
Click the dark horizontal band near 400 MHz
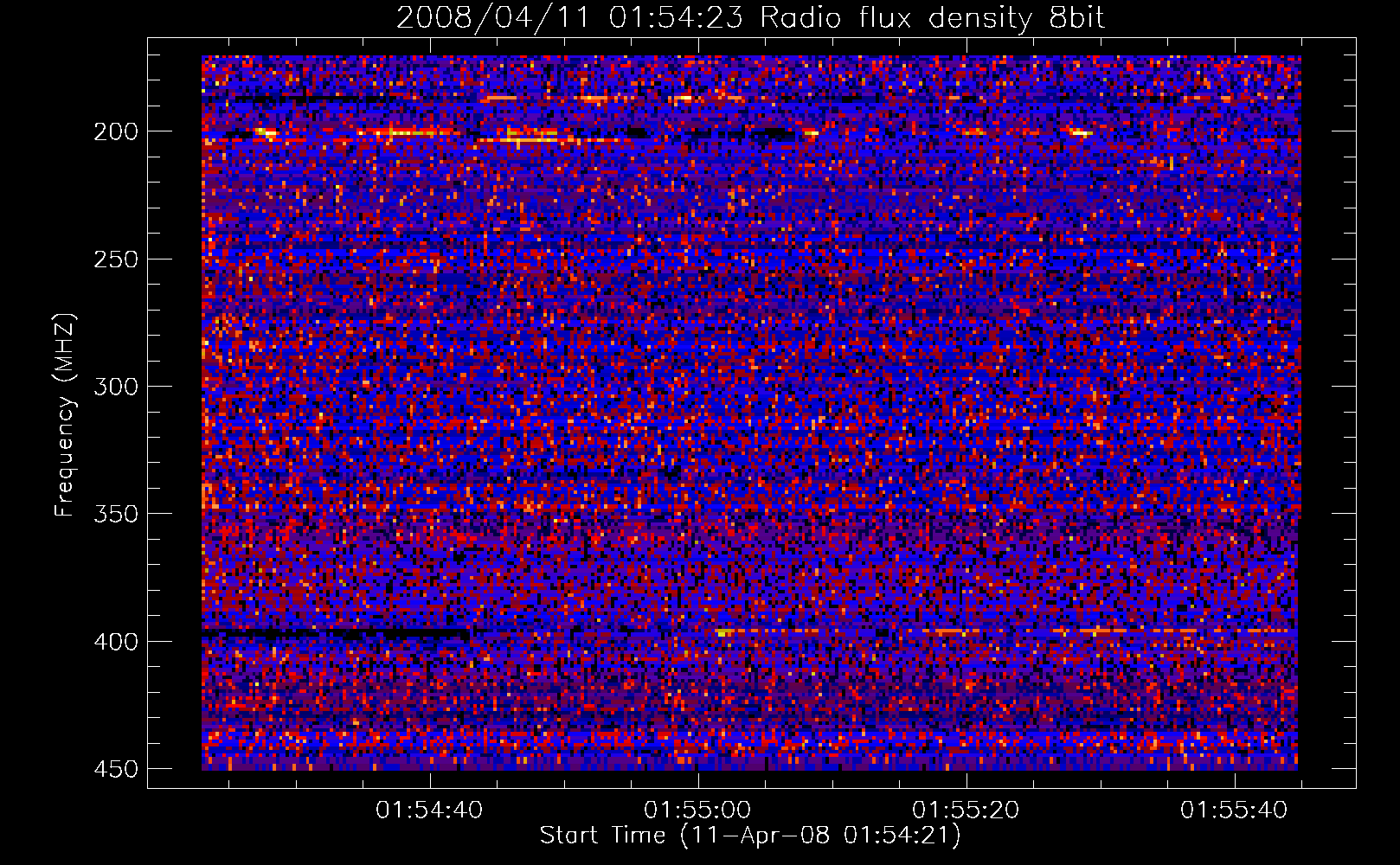[336, 634]
